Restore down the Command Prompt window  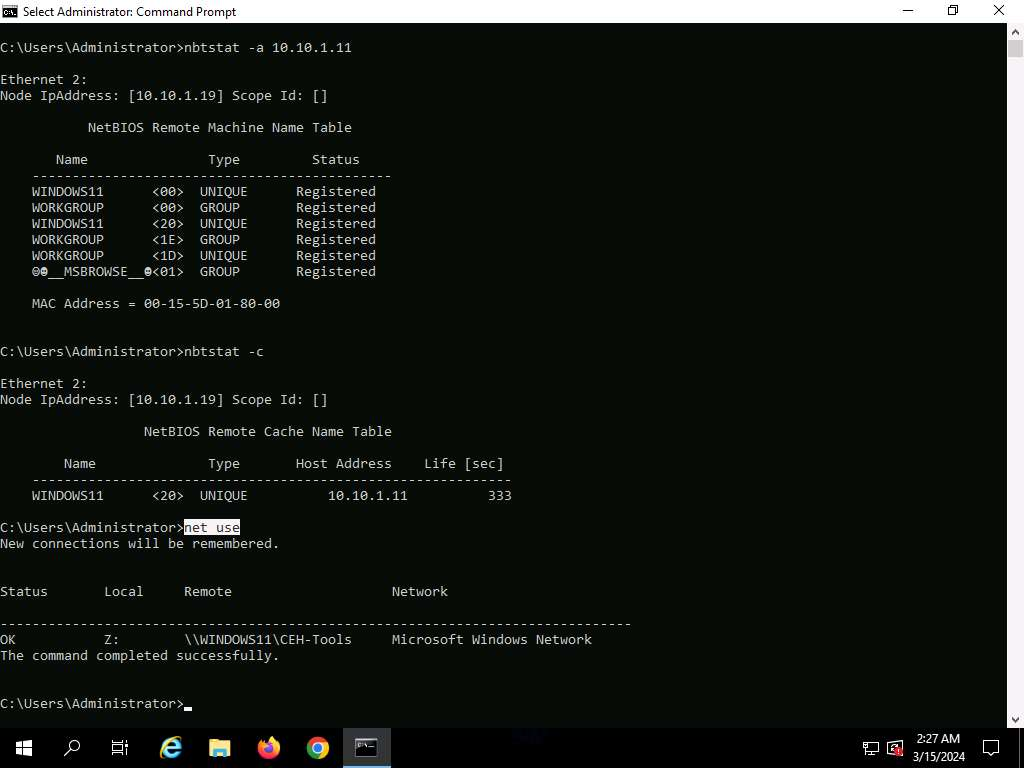point(953,11)
